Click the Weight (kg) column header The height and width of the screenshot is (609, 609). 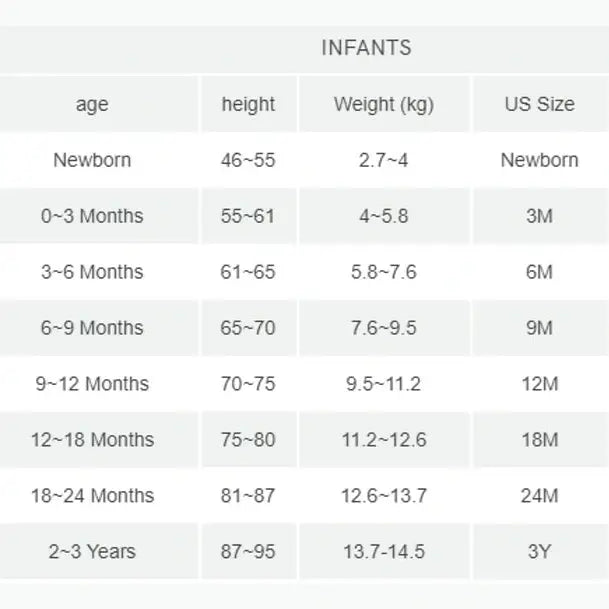tap(384, 104)
